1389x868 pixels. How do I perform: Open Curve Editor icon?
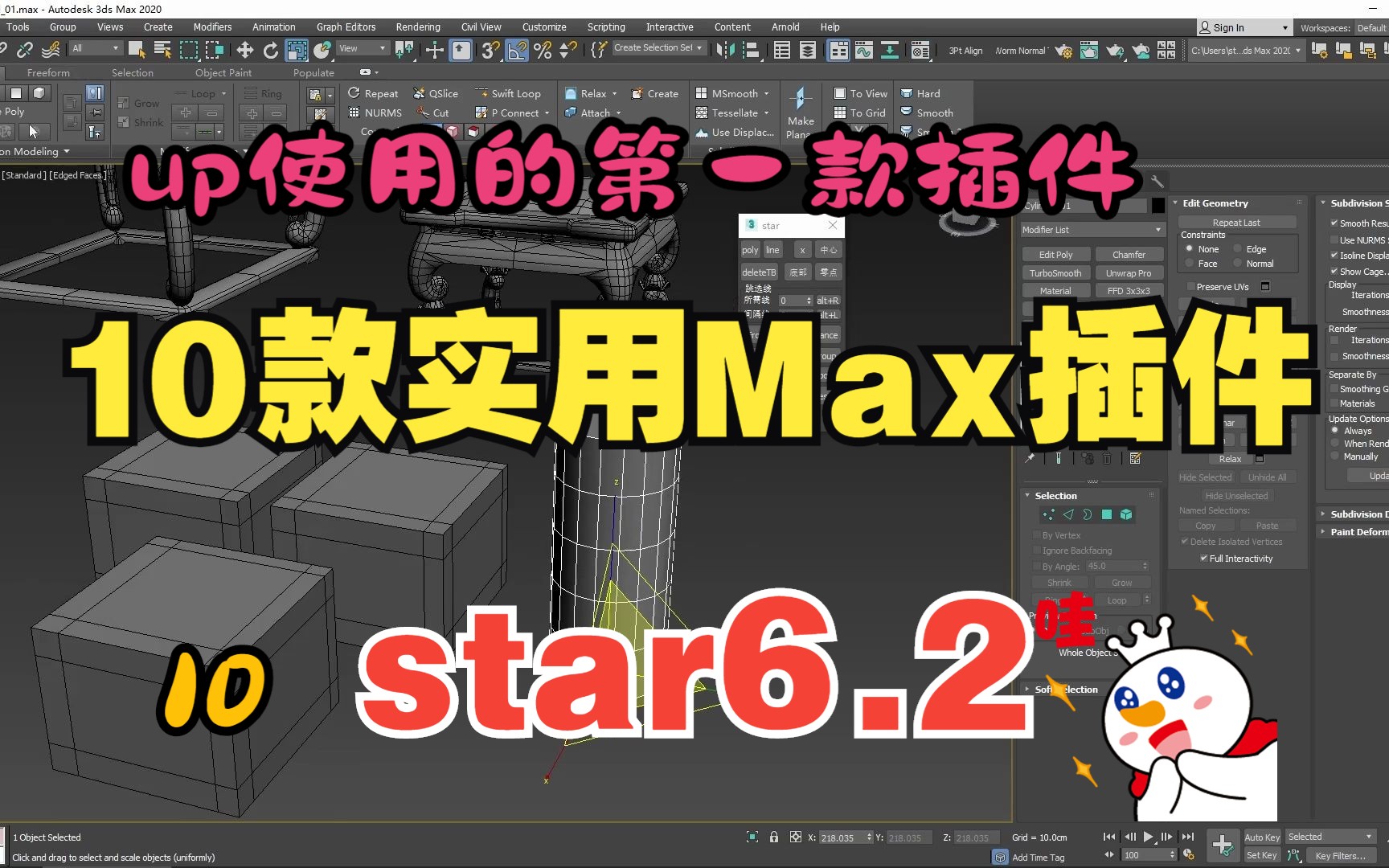(864, 50)
